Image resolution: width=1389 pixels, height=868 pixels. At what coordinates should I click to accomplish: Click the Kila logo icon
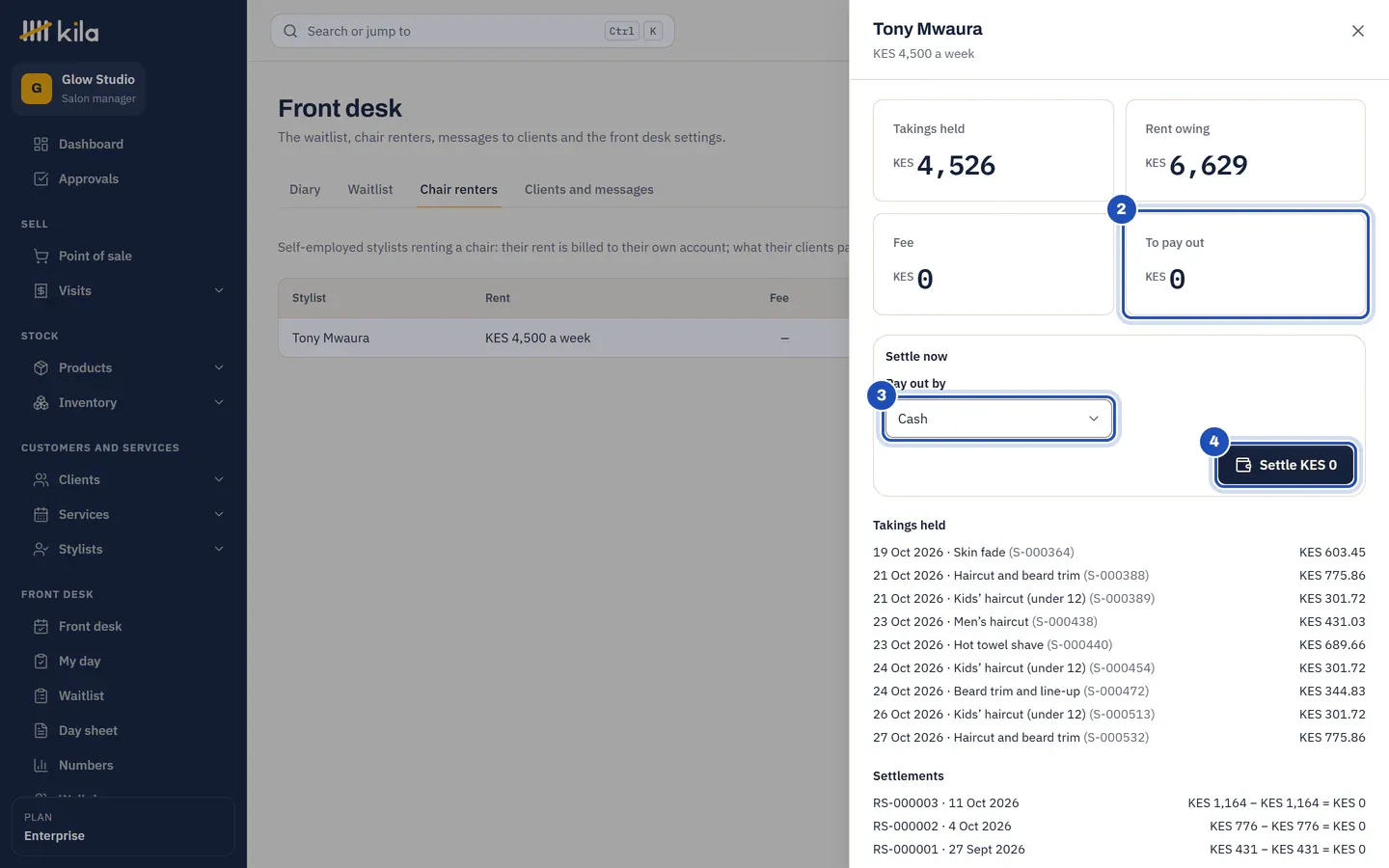point(36,31)
